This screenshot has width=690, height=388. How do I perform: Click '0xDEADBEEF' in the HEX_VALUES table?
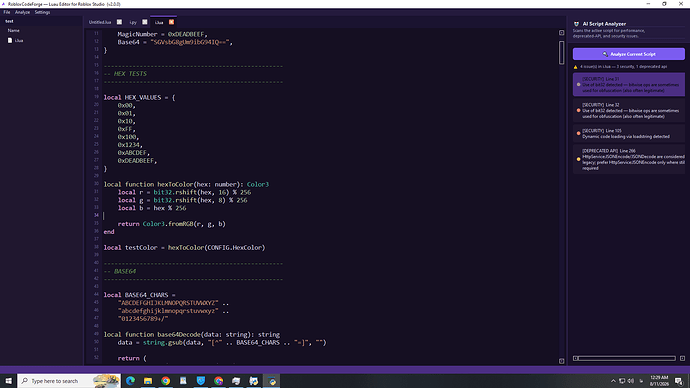pyautogui.click(x=136, y=161)
